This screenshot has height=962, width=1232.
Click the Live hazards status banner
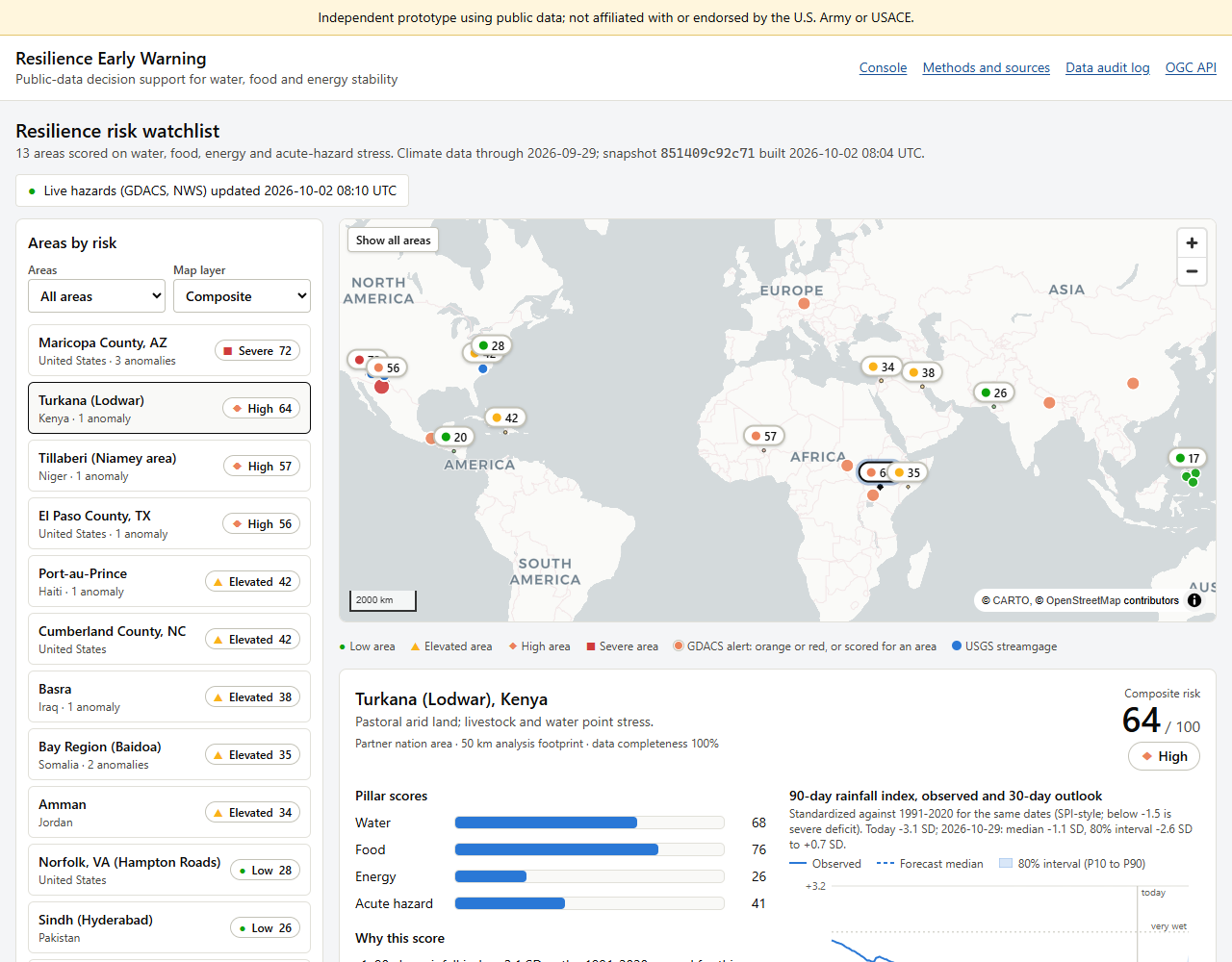pyautogui.click(x=213, y=190)
